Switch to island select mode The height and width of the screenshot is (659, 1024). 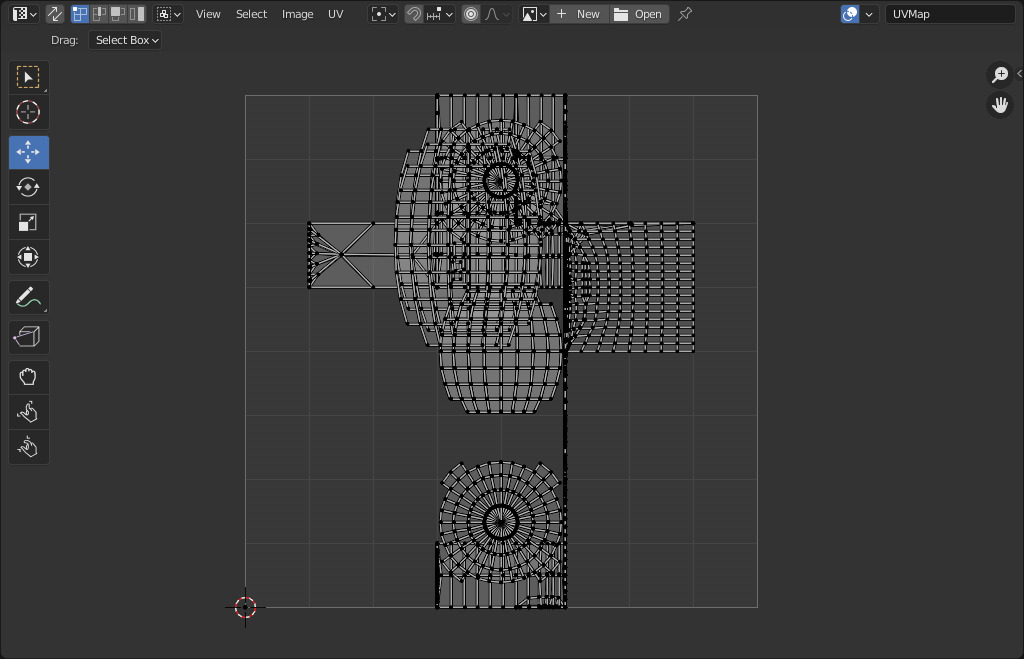[136, 14]
